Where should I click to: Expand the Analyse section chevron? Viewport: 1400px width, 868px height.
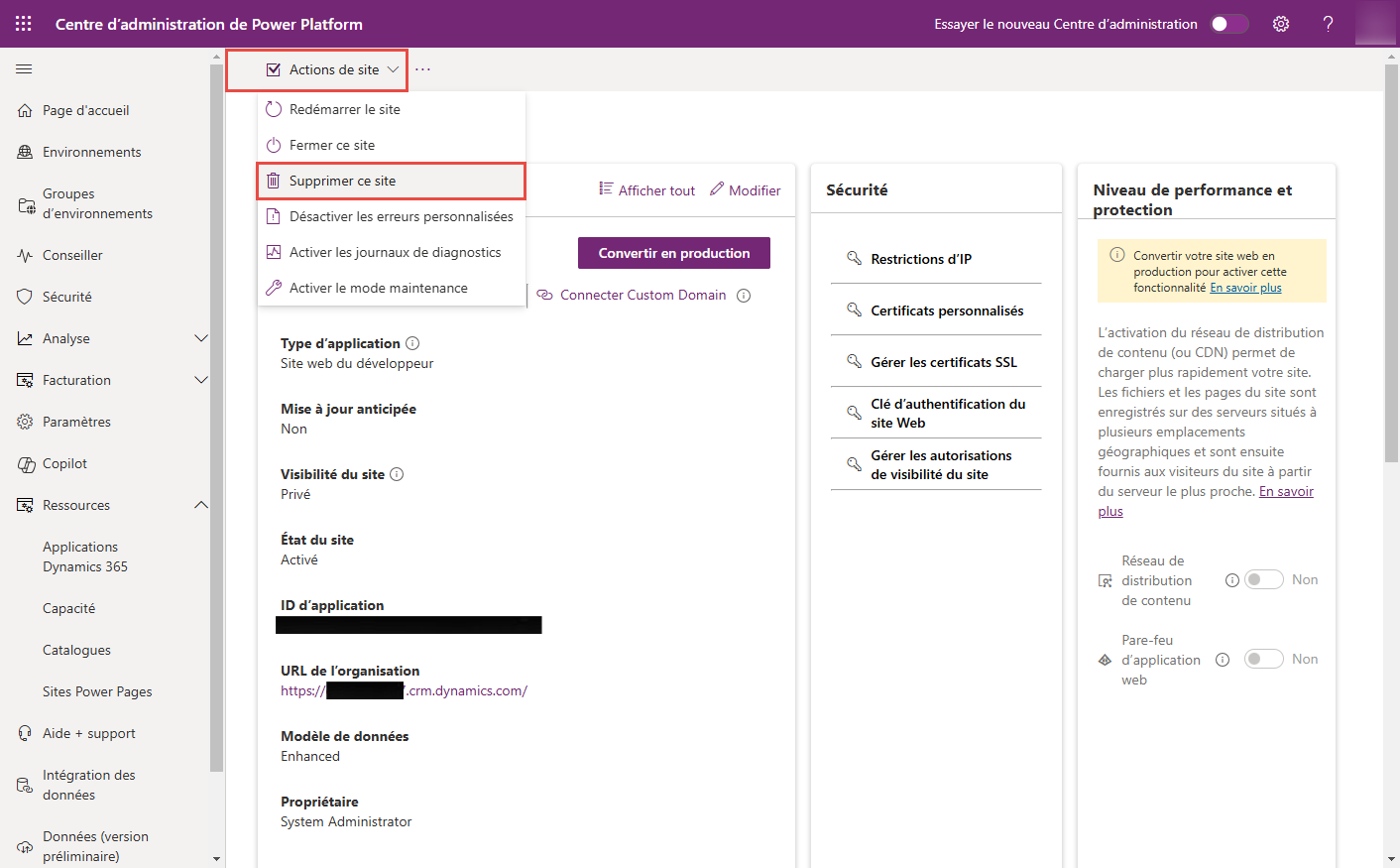tap(201, 338)
